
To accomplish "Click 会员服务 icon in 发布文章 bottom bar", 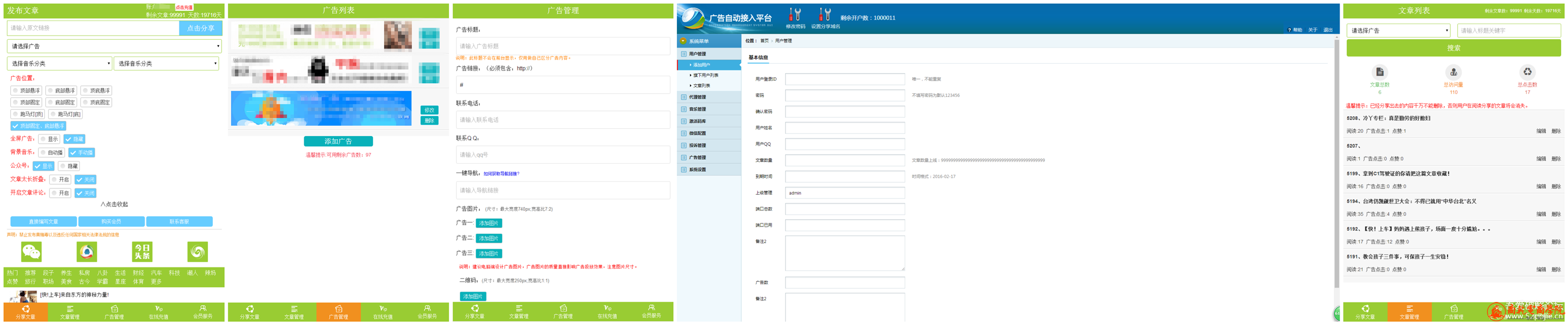I will (x=203, y=309).
